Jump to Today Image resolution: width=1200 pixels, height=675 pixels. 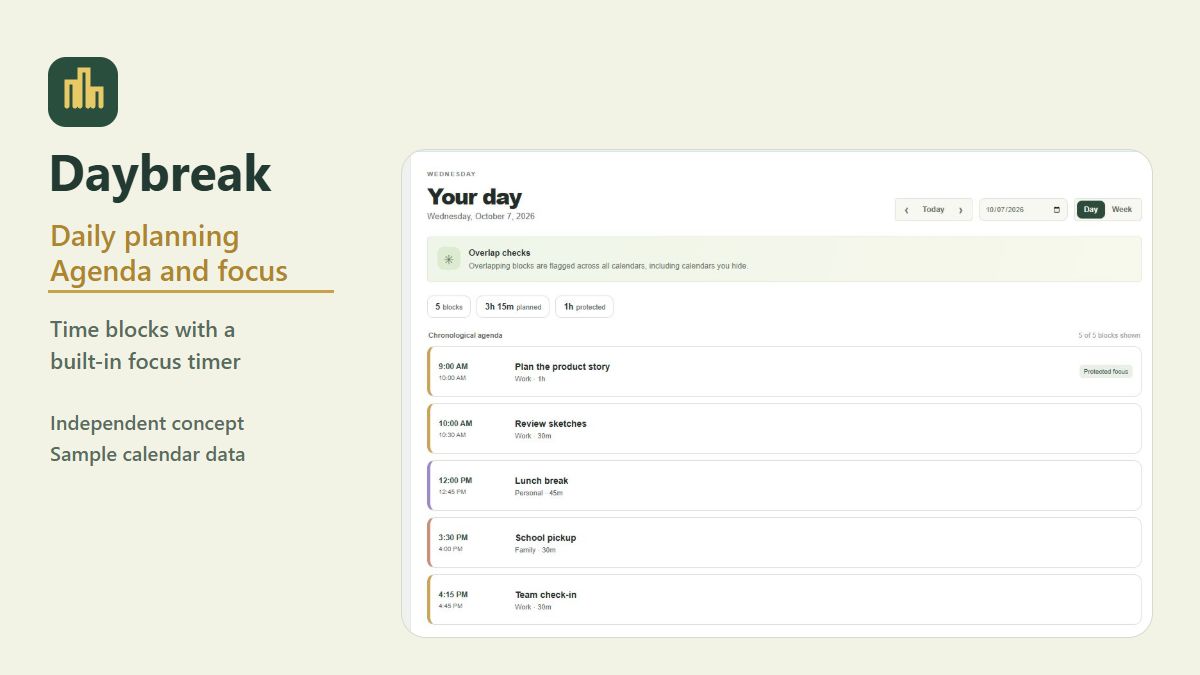click(x=933, y=210)
